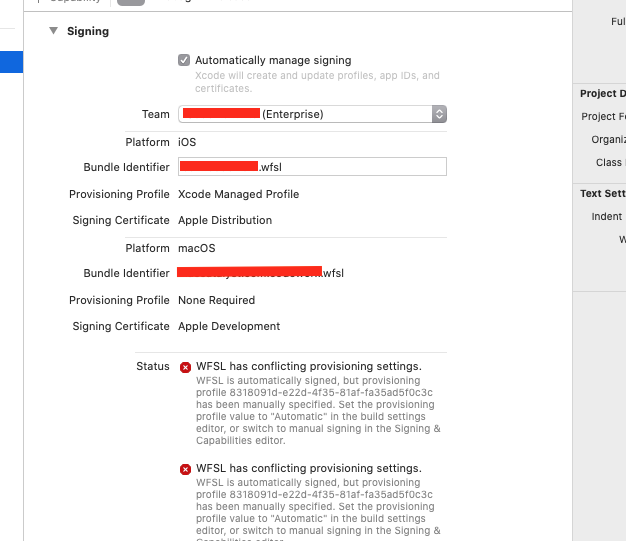626x541 pixels.
Task: Click the iOS platform value
Action: [x=187, y=142]
